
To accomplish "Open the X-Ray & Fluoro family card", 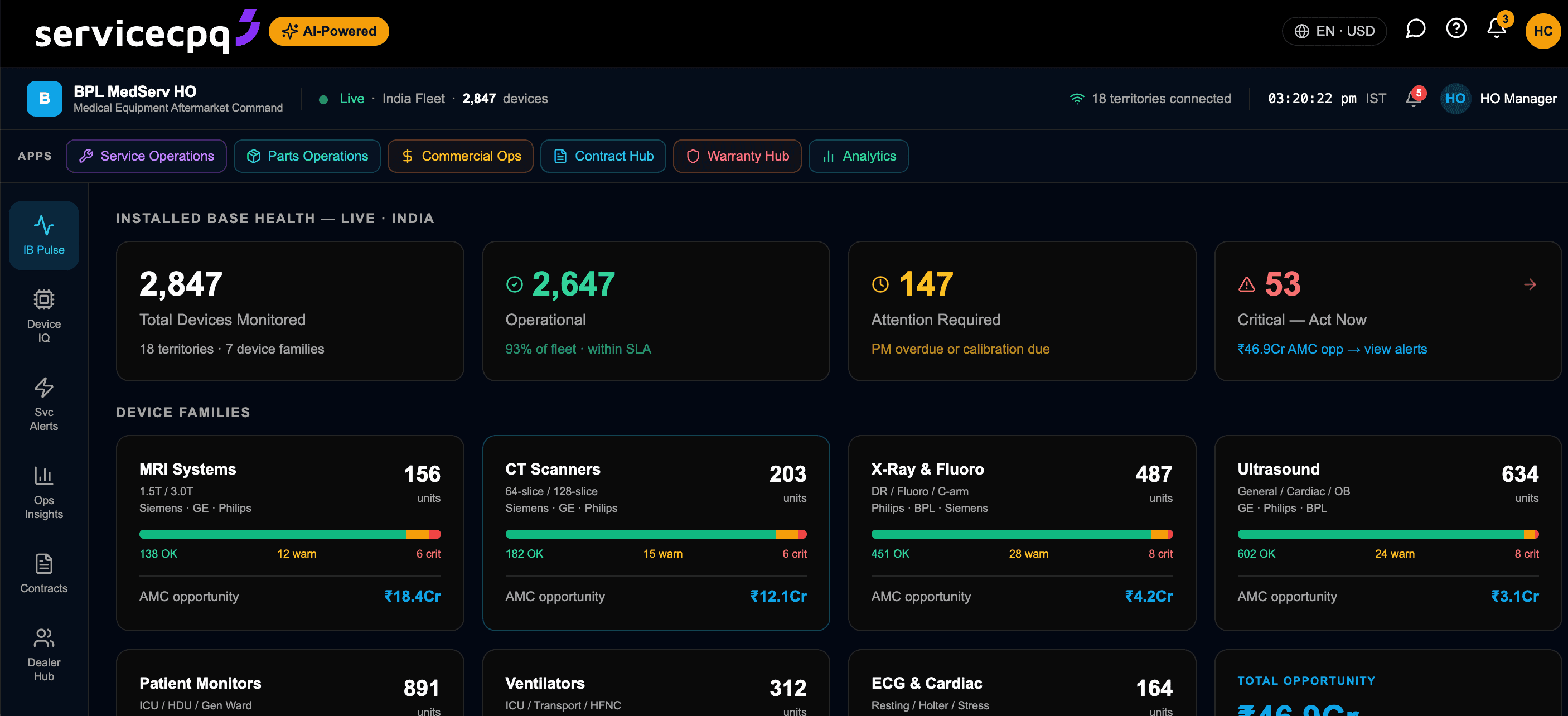I will pyautogui.click(x=1022, y=533).
